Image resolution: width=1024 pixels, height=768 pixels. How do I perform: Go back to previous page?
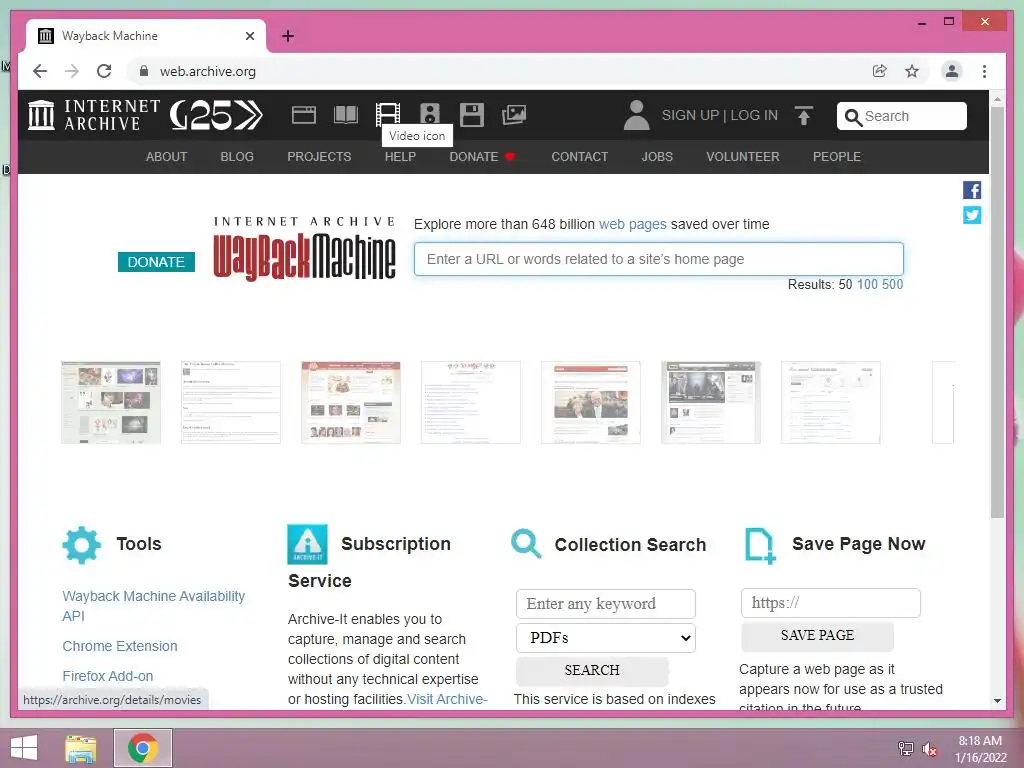coord(40,71)
